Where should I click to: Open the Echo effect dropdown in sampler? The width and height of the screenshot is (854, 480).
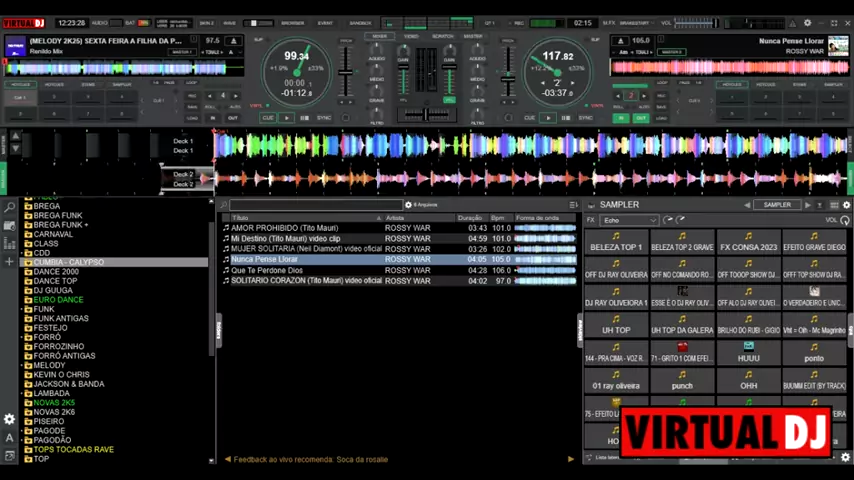[x=629, y=220]
